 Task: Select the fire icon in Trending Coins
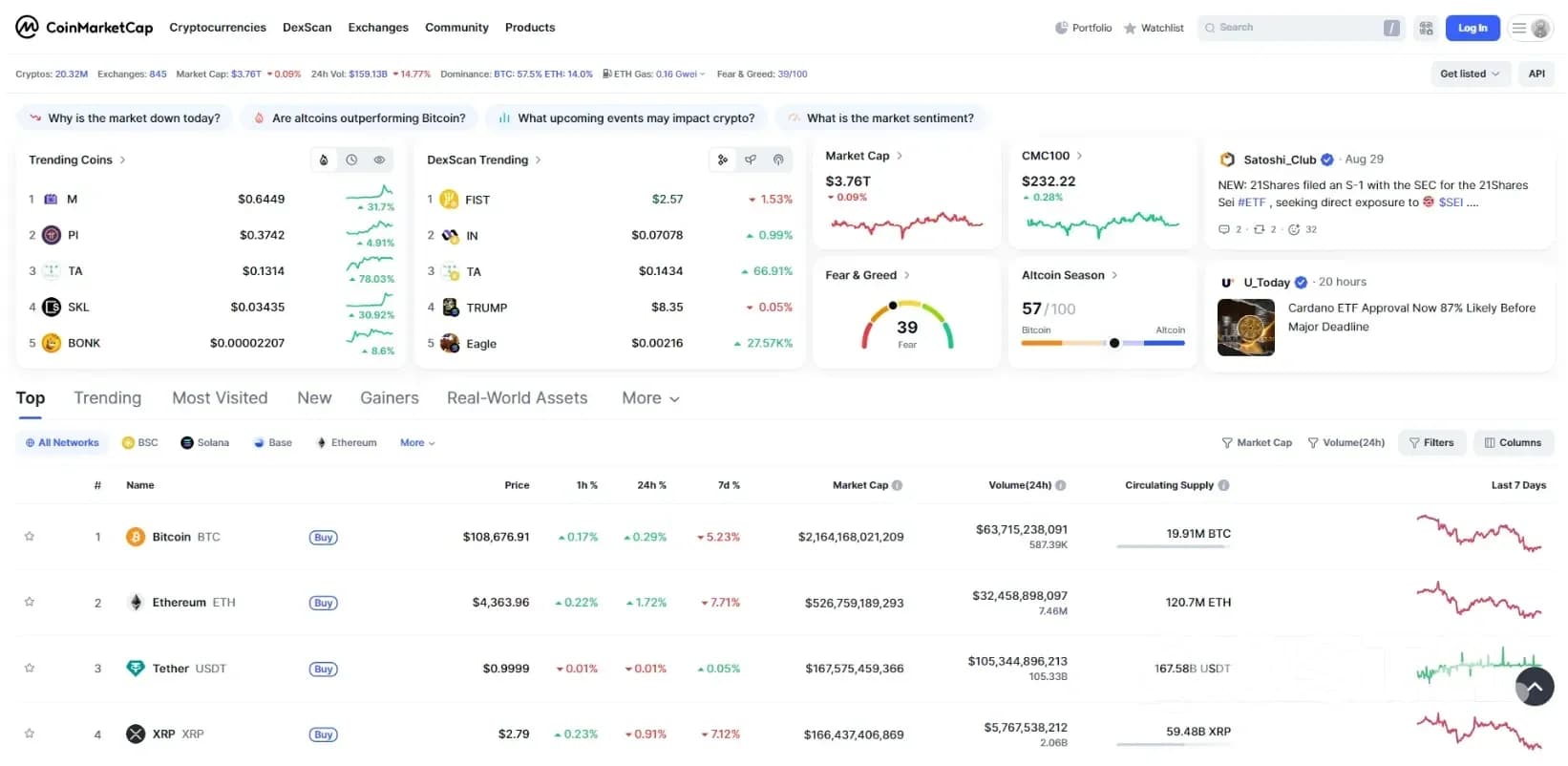324,160
